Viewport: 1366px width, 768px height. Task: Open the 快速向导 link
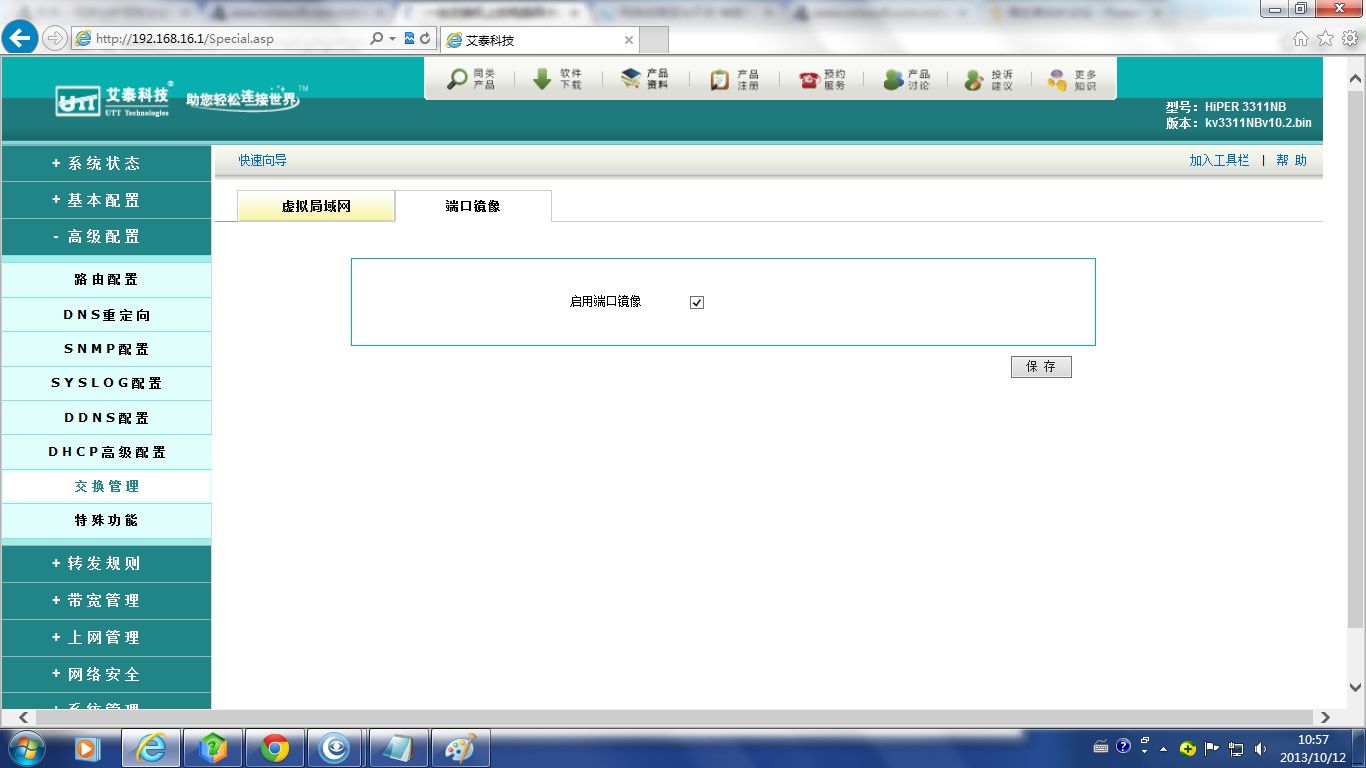click(x=262, y=160)
